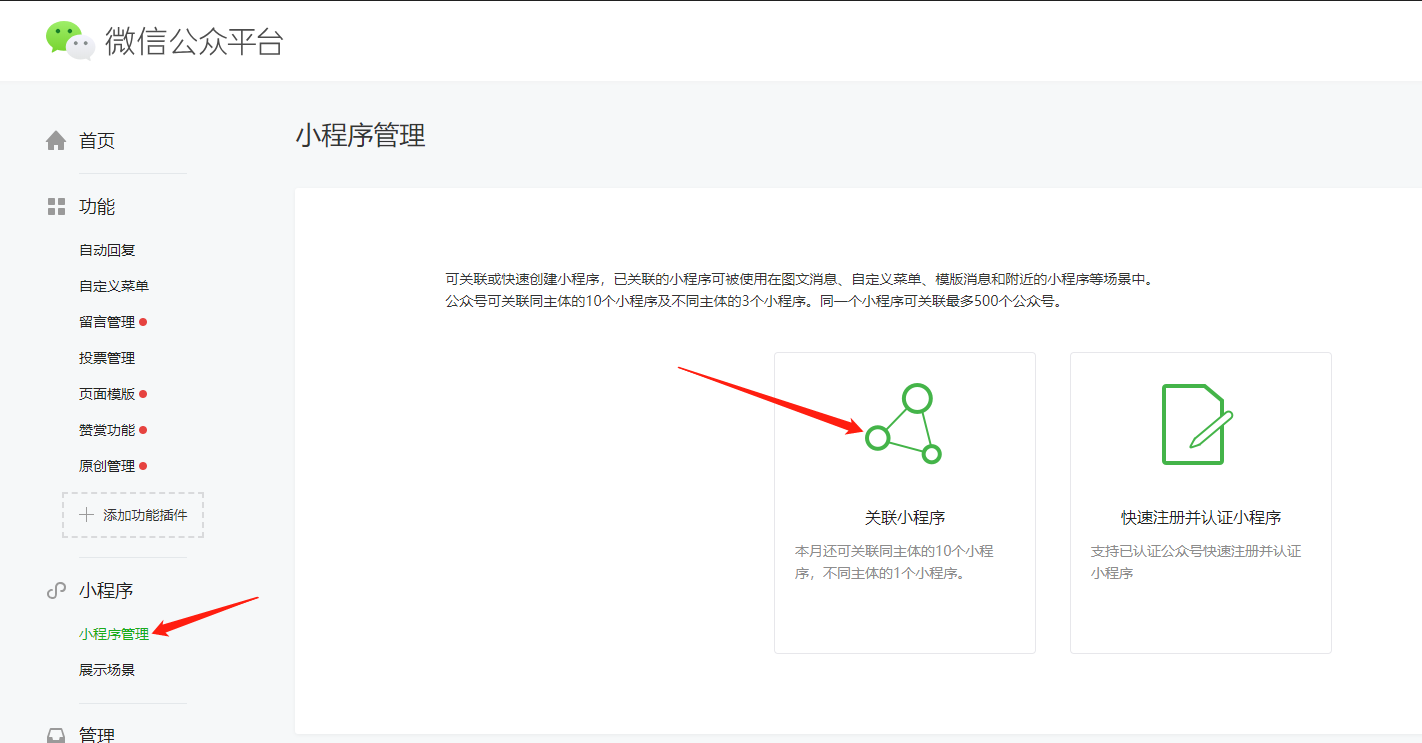
Task: Select the 功能 section header
Action: click(x=97, y=207)
